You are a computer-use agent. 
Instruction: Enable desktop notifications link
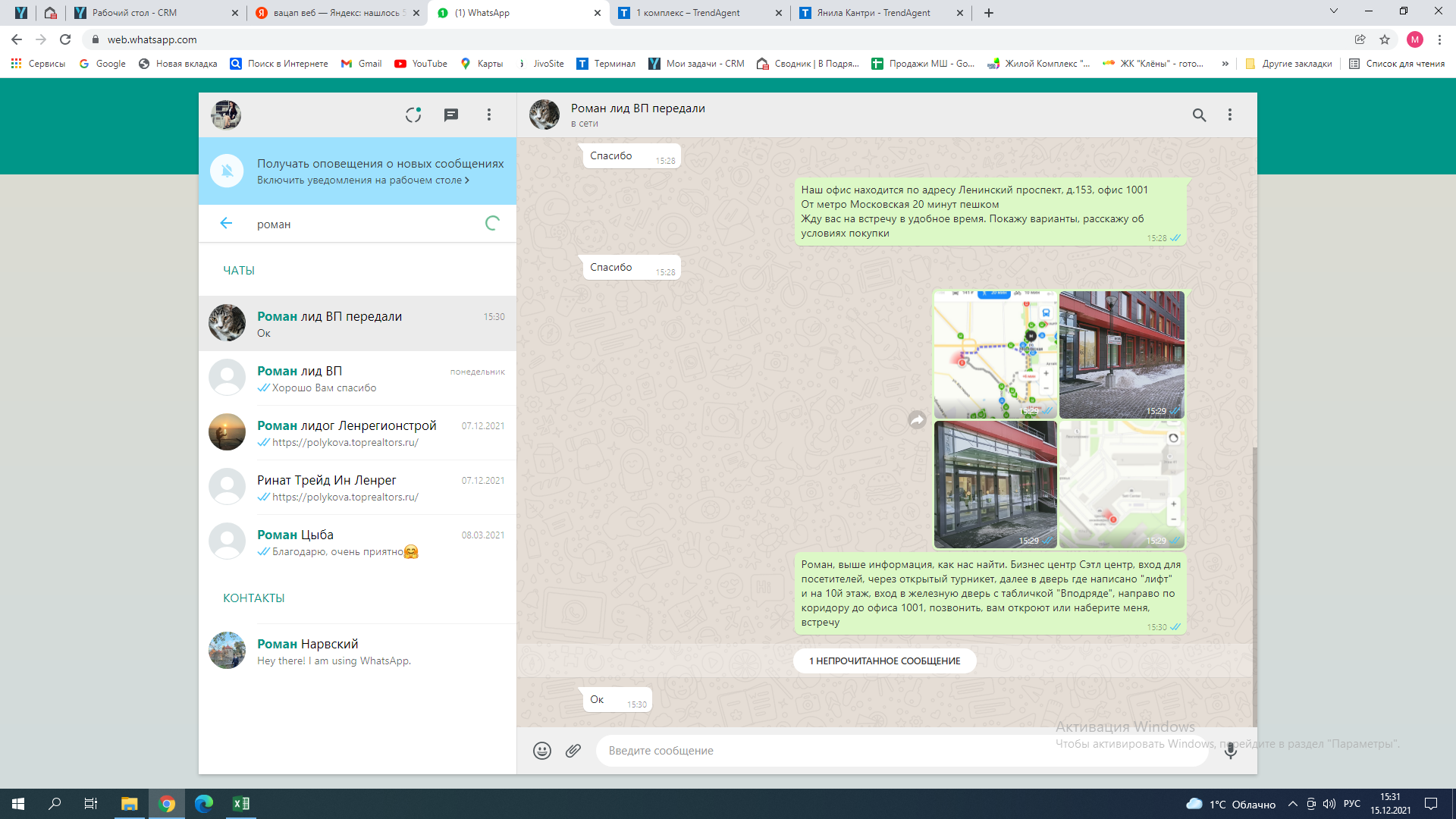(362, 180)
